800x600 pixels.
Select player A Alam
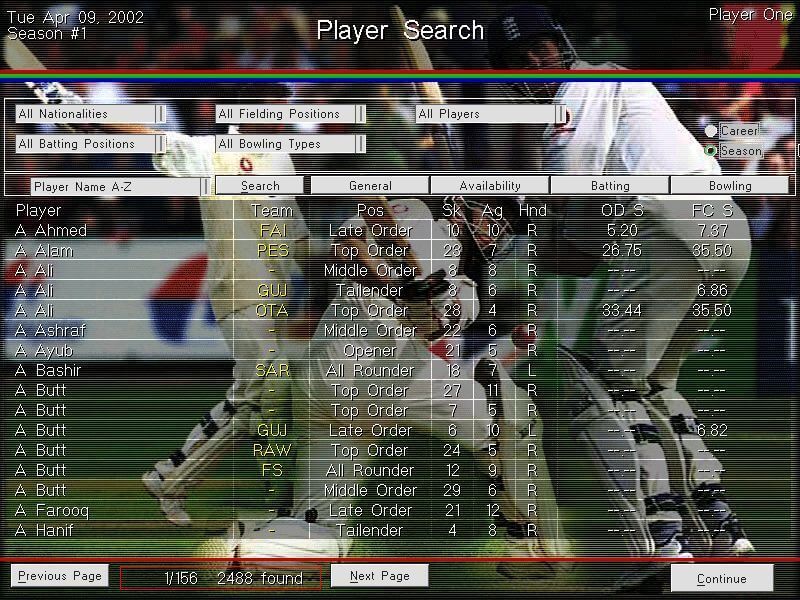[44, 251]
